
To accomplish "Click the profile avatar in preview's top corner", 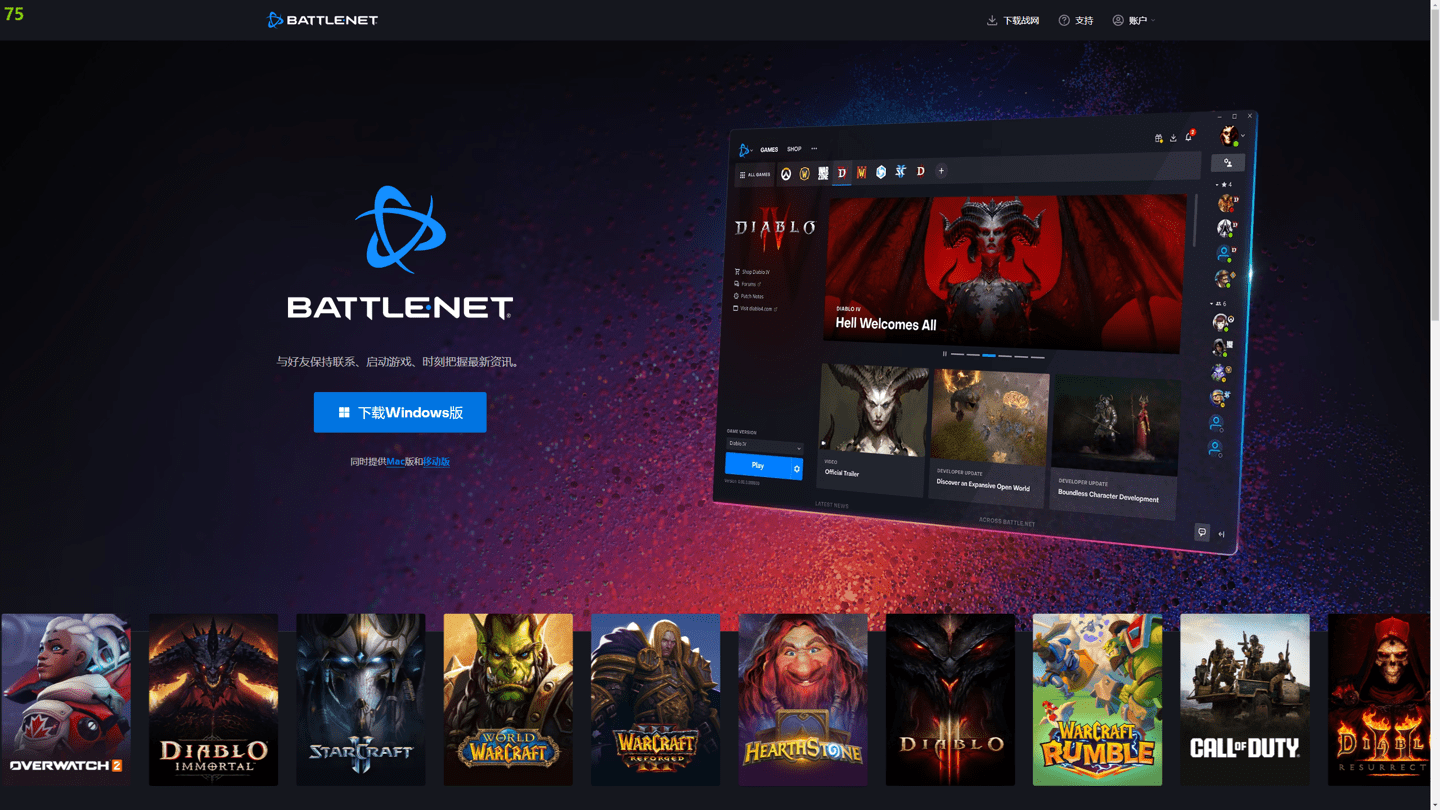I will (x=1230, y=135).
